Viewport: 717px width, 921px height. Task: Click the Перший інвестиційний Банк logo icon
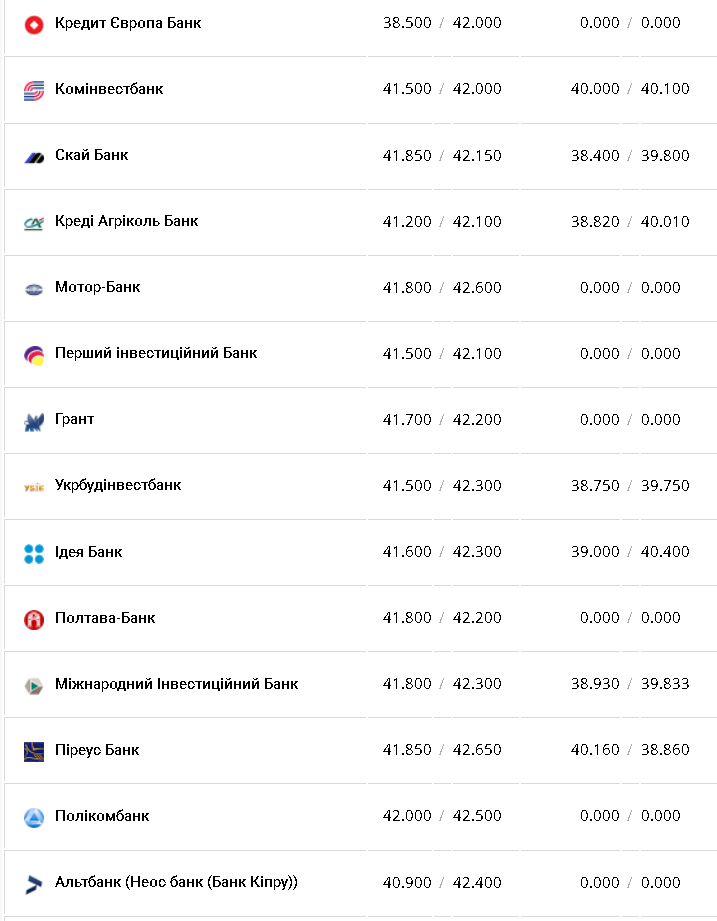click(34, 354)
